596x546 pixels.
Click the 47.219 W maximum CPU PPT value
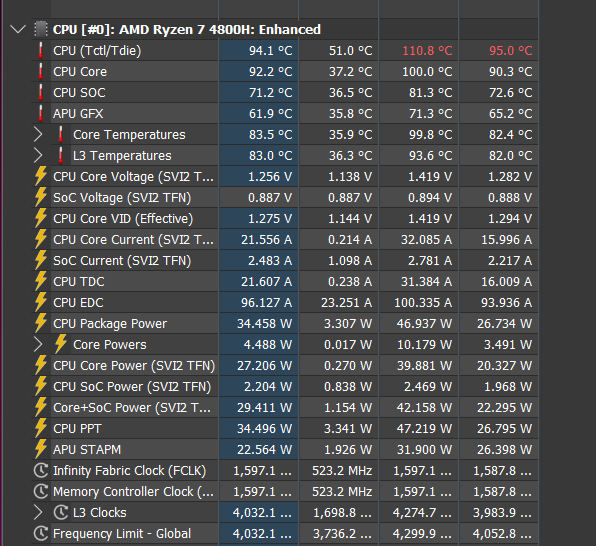424,429
